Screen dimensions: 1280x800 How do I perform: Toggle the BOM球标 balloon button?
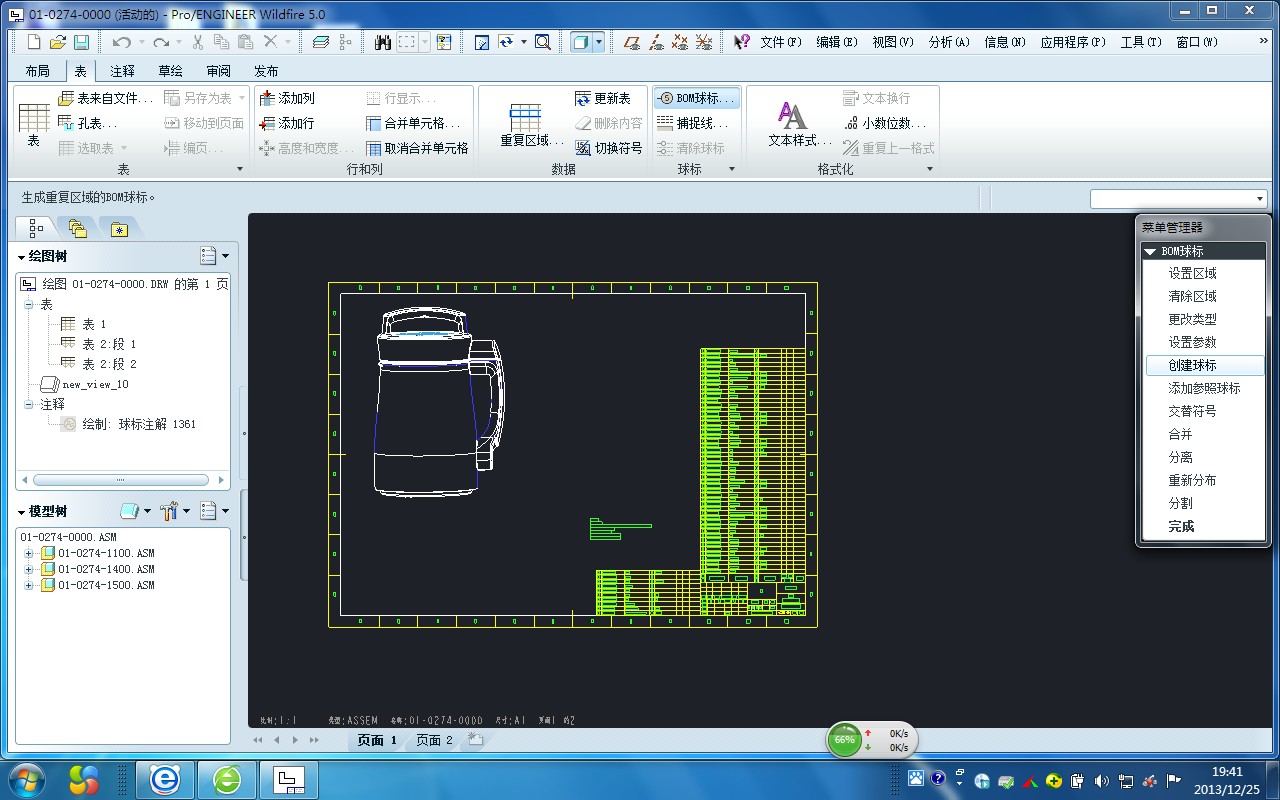(696, 98)
